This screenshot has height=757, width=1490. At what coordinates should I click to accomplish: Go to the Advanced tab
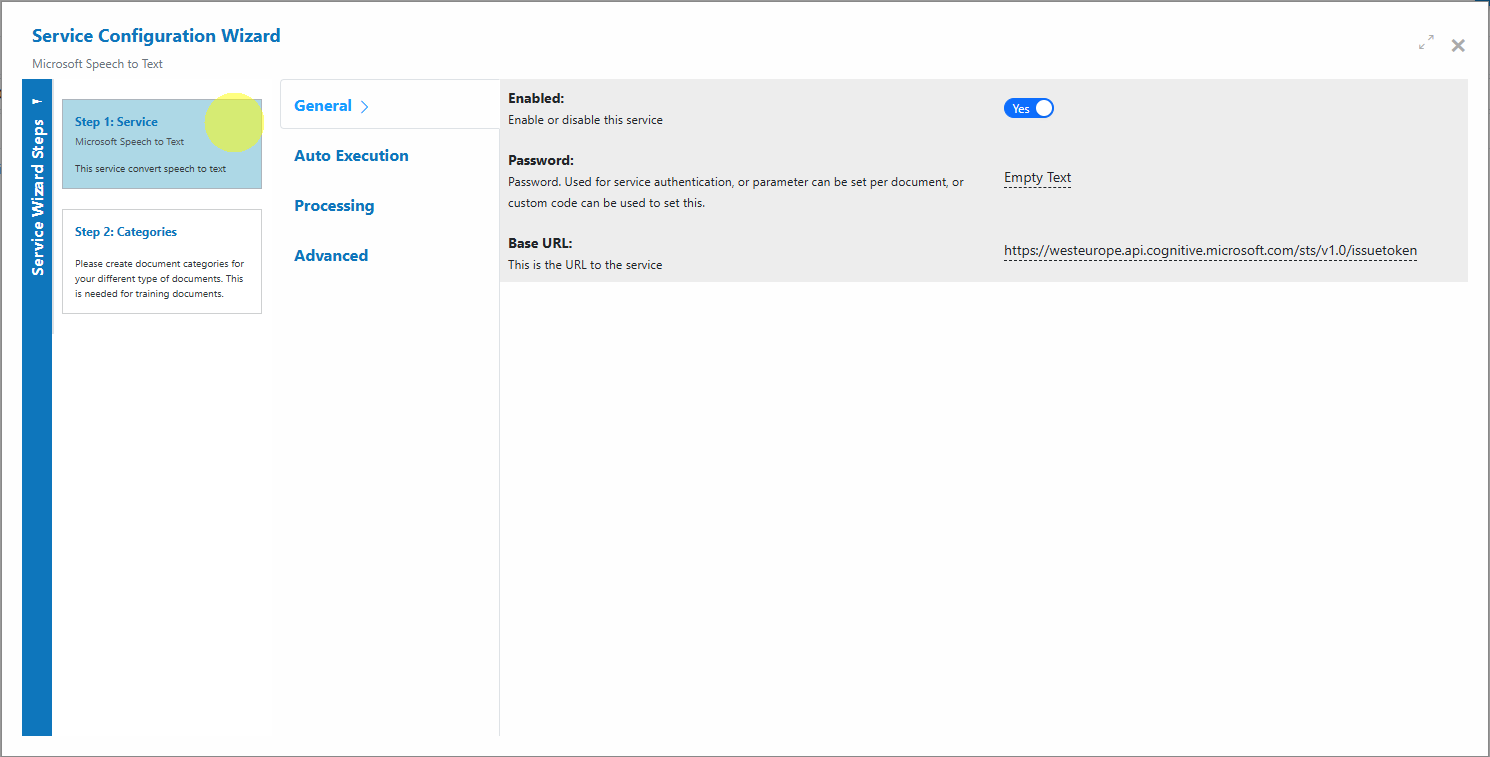coord(331,256)
